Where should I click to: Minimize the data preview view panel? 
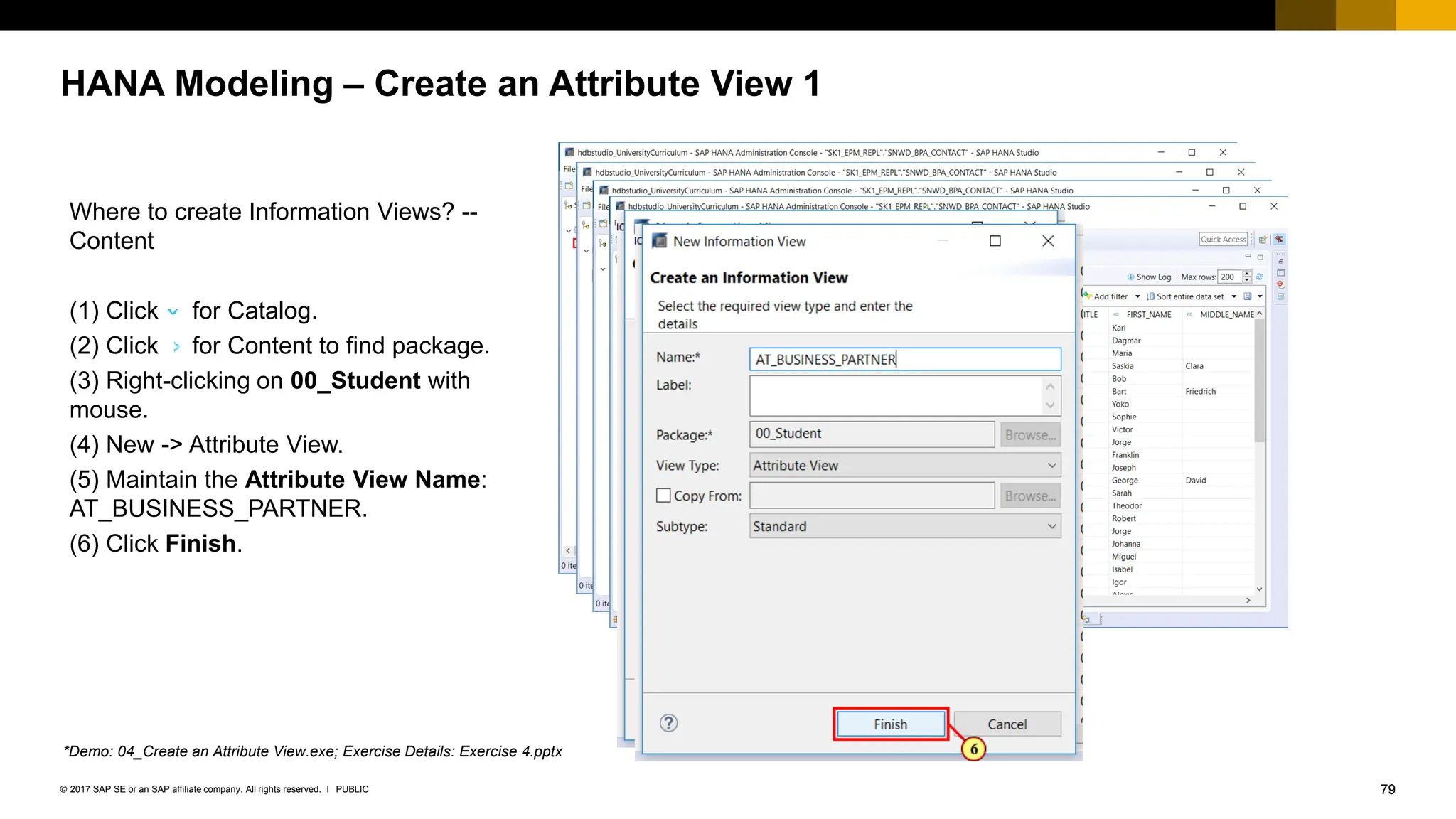pyautogui.click(x=1248, y=257)
